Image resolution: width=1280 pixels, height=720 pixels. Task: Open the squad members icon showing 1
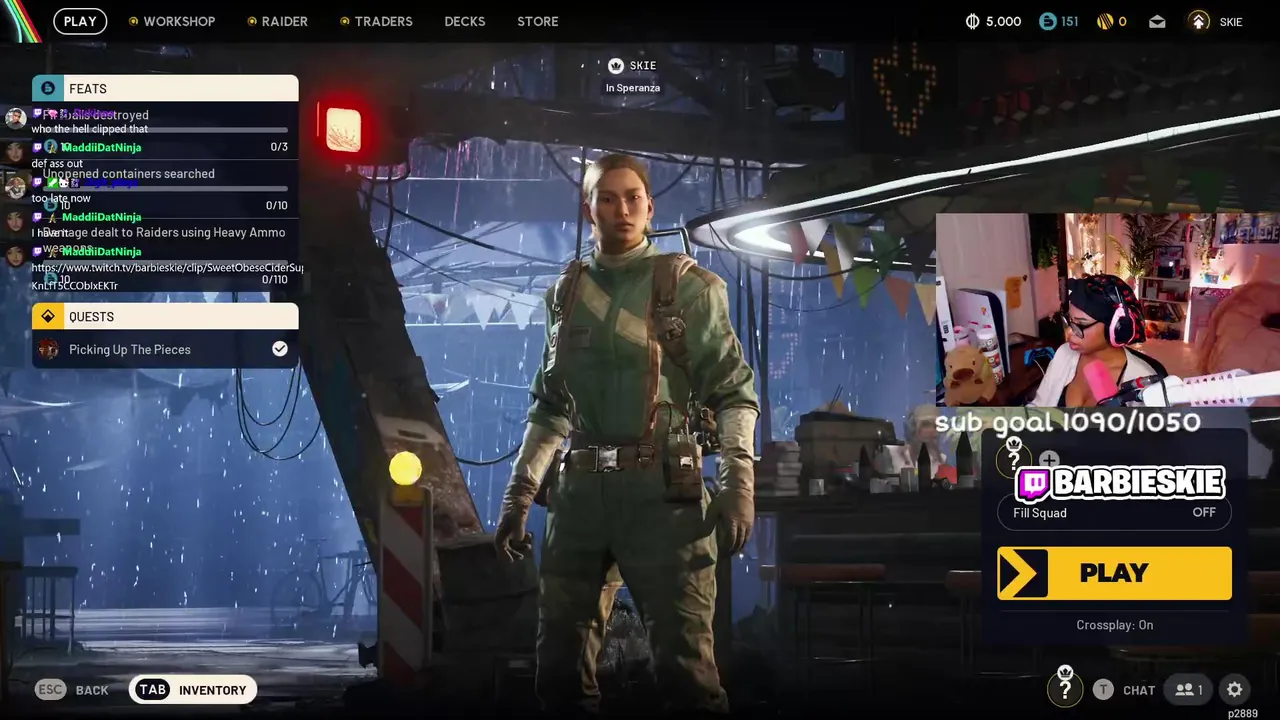1189,689
